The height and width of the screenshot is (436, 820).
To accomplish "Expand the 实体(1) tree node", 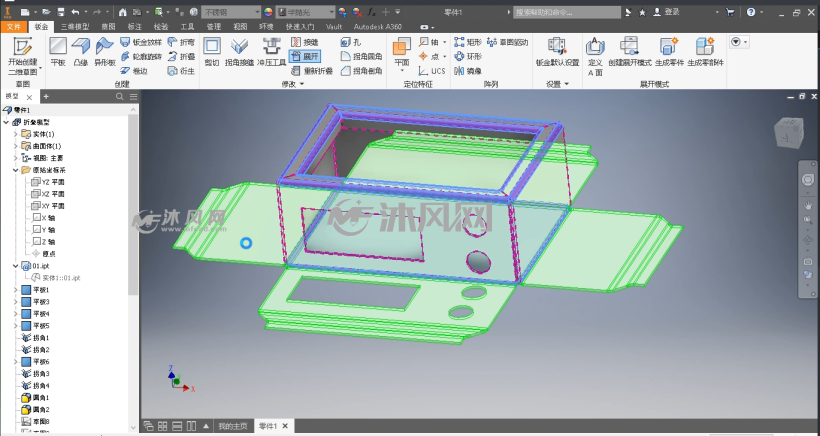I will click(16, 134).
